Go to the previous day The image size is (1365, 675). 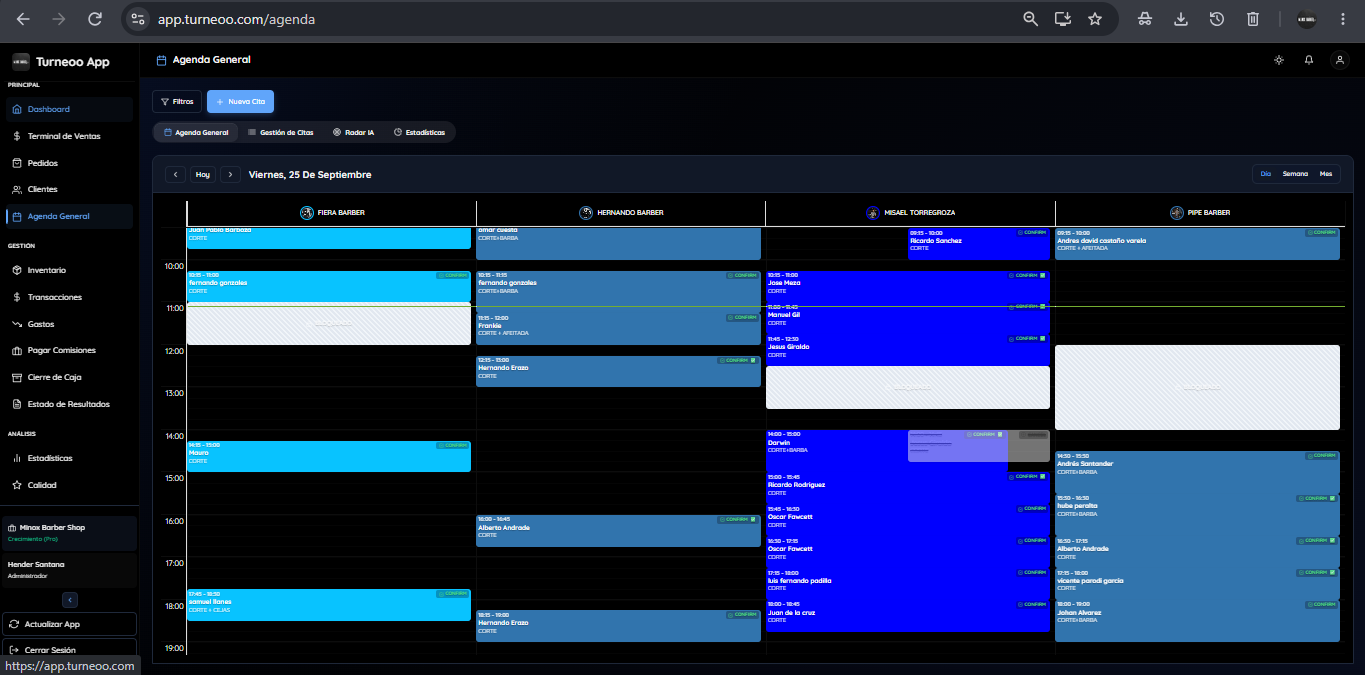click(x=175, y=174)
